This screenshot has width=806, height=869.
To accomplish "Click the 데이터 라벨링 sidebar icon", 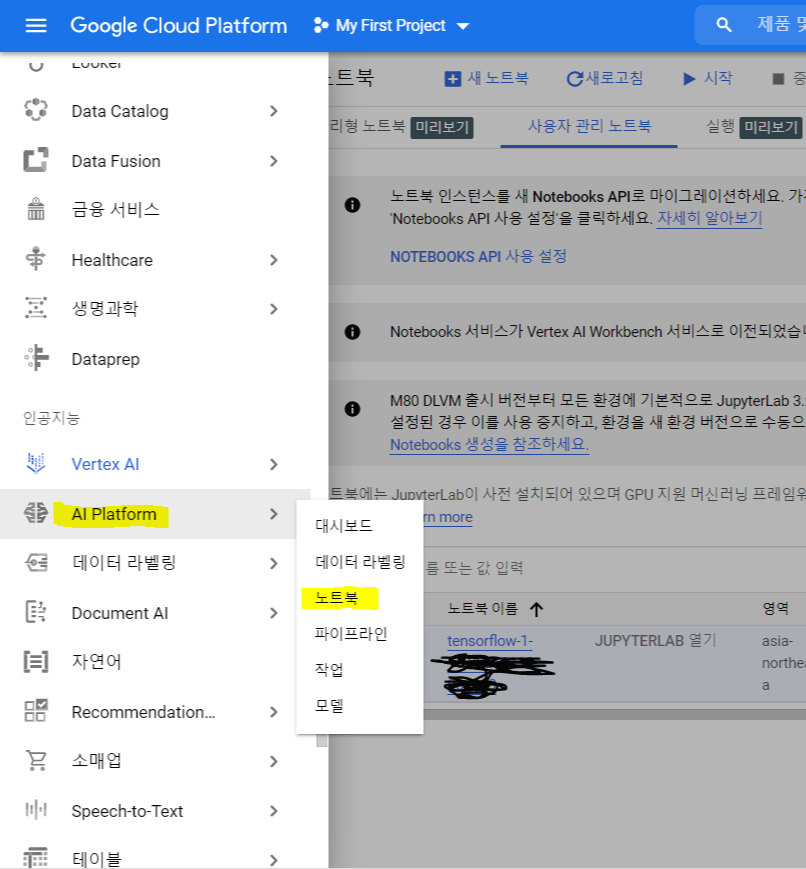I will pyautogui.click(x=36, y=563).
